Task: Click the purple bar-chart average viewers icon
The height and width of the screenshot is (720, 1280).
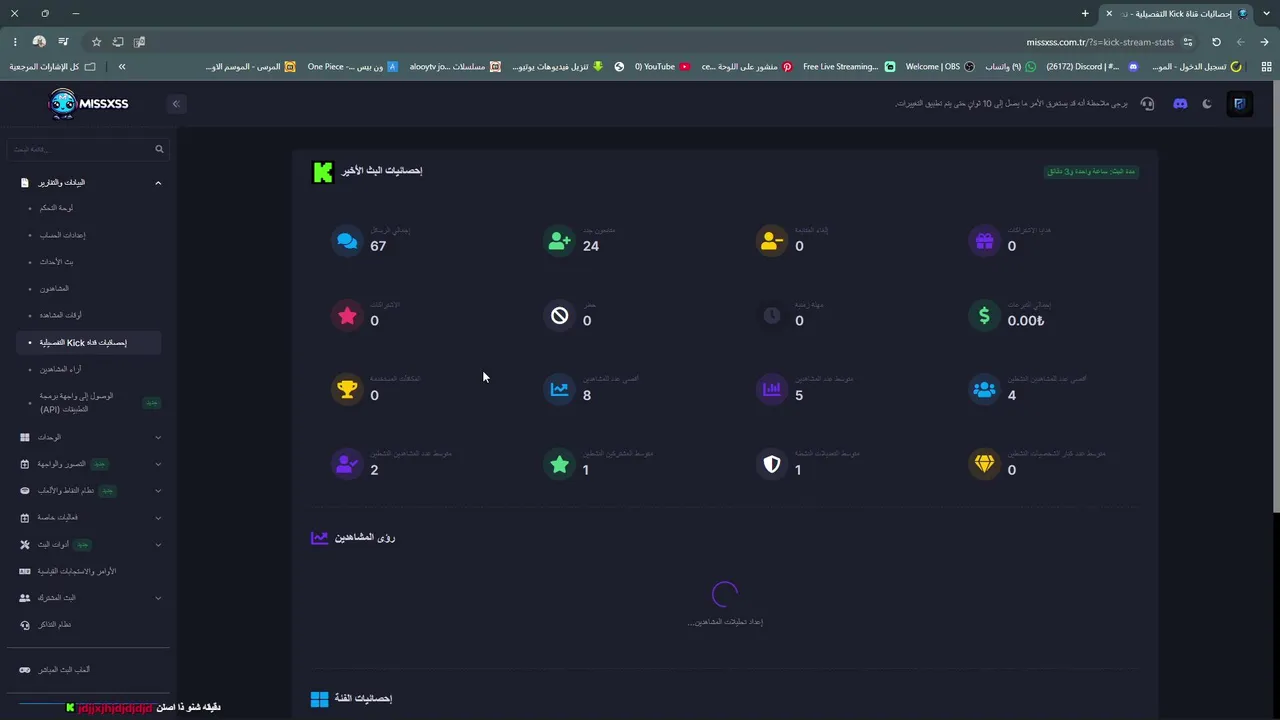Action: tap(772, 390)
